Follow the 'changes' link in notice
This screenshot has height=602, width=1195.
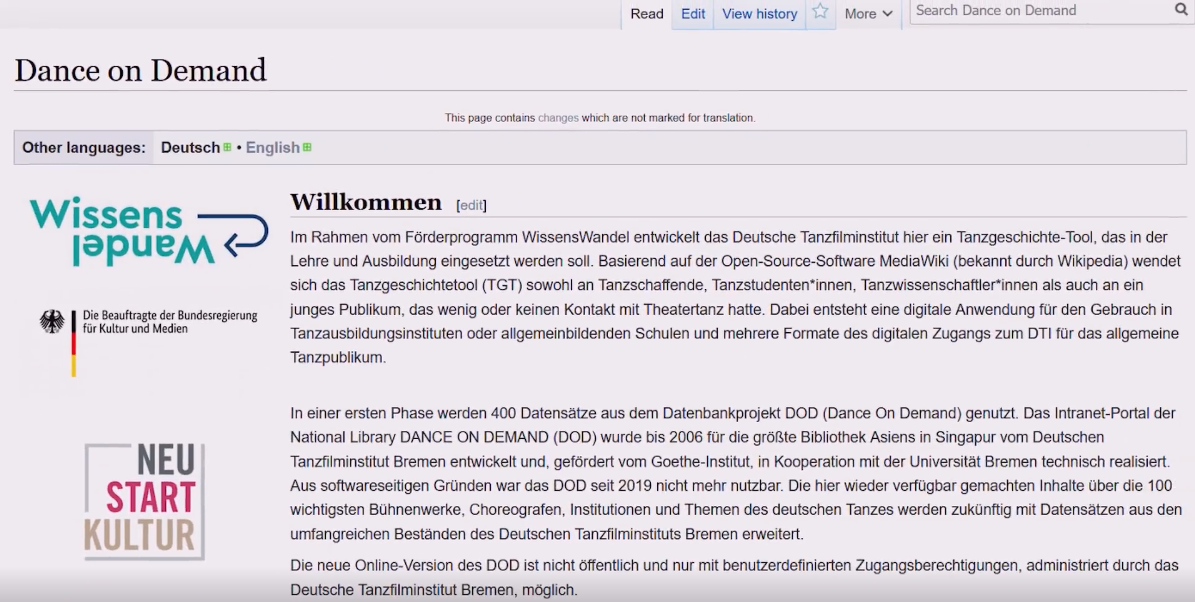pos(558,118)
